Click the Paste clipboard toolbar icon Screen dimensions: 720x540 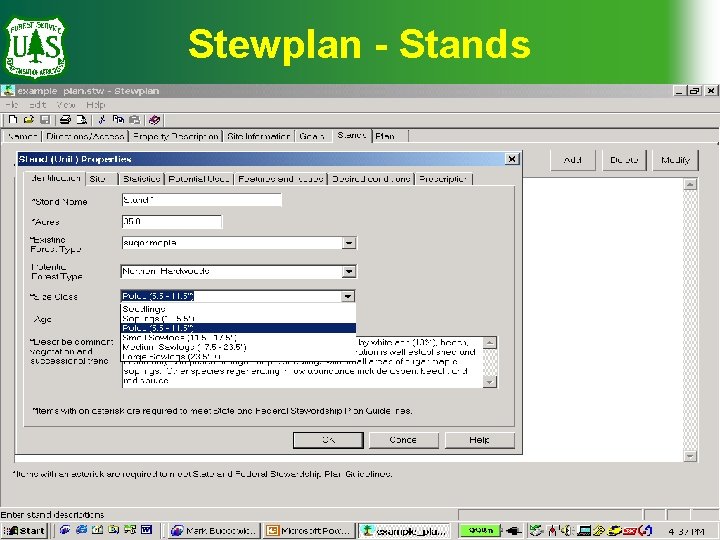point(134,120)
